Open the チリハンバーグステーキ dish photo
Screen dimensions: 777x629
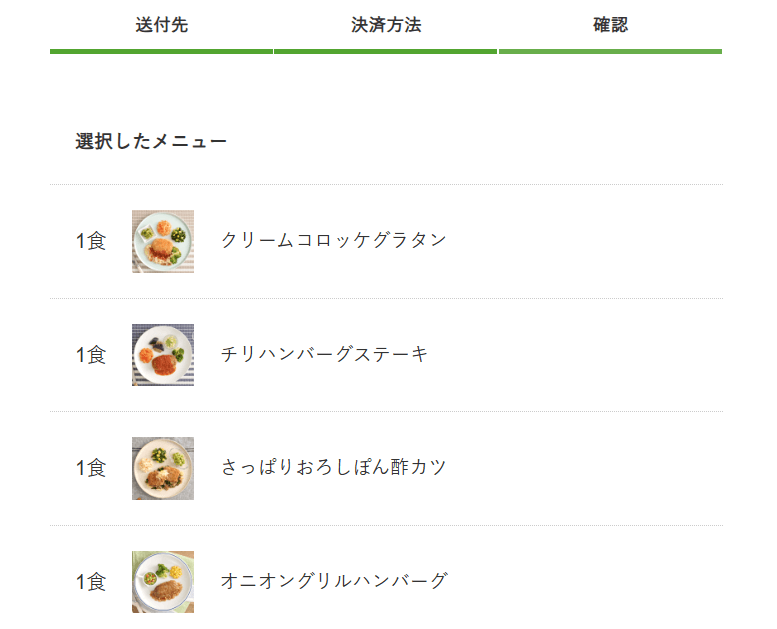pos(163,355)
